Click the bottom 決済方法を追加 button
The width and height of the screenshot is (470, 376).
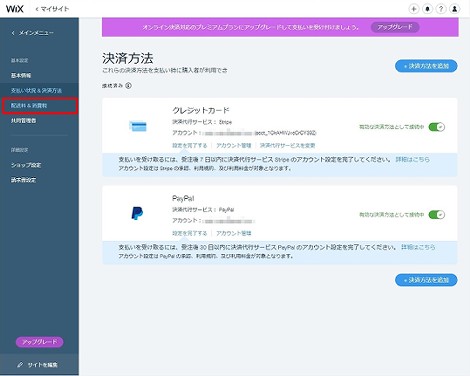click(x=426, y=280)
